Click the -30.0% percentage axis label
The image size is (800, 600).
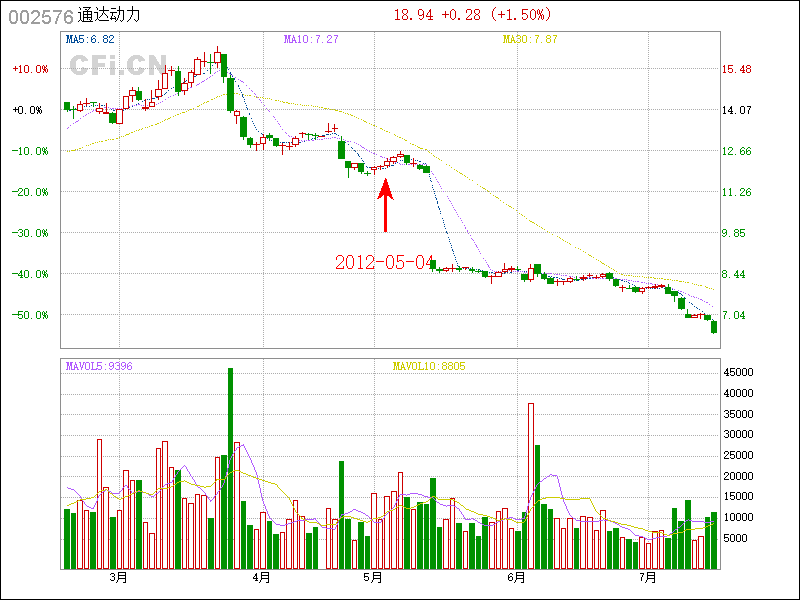click(x=27, y=233)
